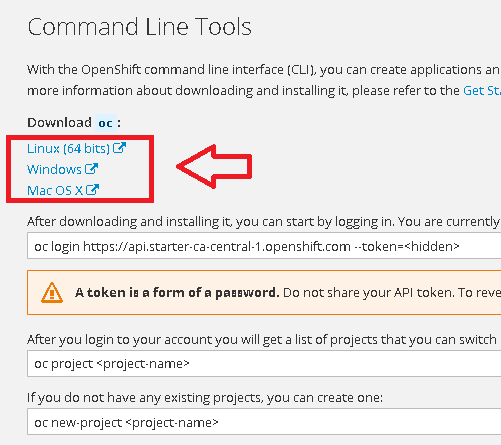
Task: Click the external-link icon after Mac OS X
Action: pos(92,190)
